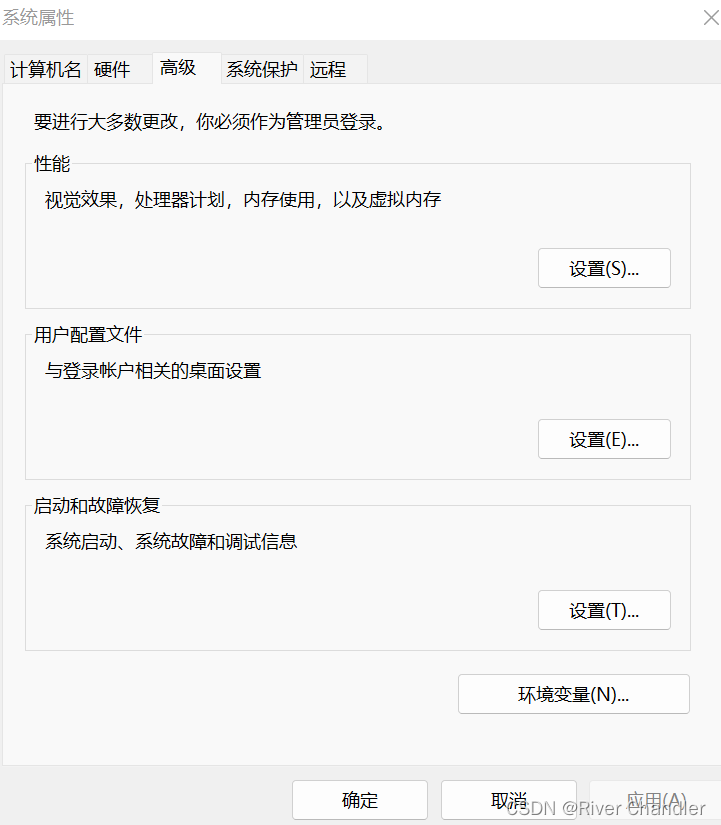Switch to the 计算机名 tab
This screenshot has width=721, height=825.
click(46, 70)
